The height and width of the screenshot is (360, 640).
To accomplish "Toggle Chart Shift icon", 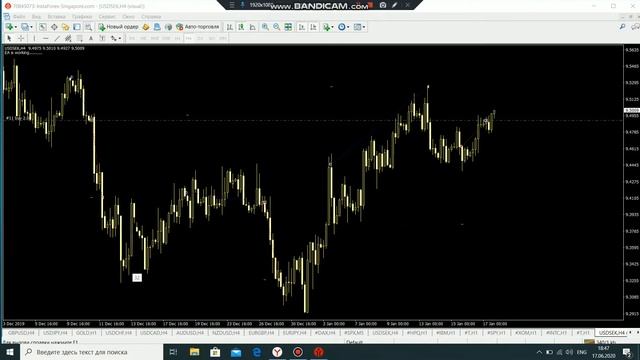I will point(313,27).
